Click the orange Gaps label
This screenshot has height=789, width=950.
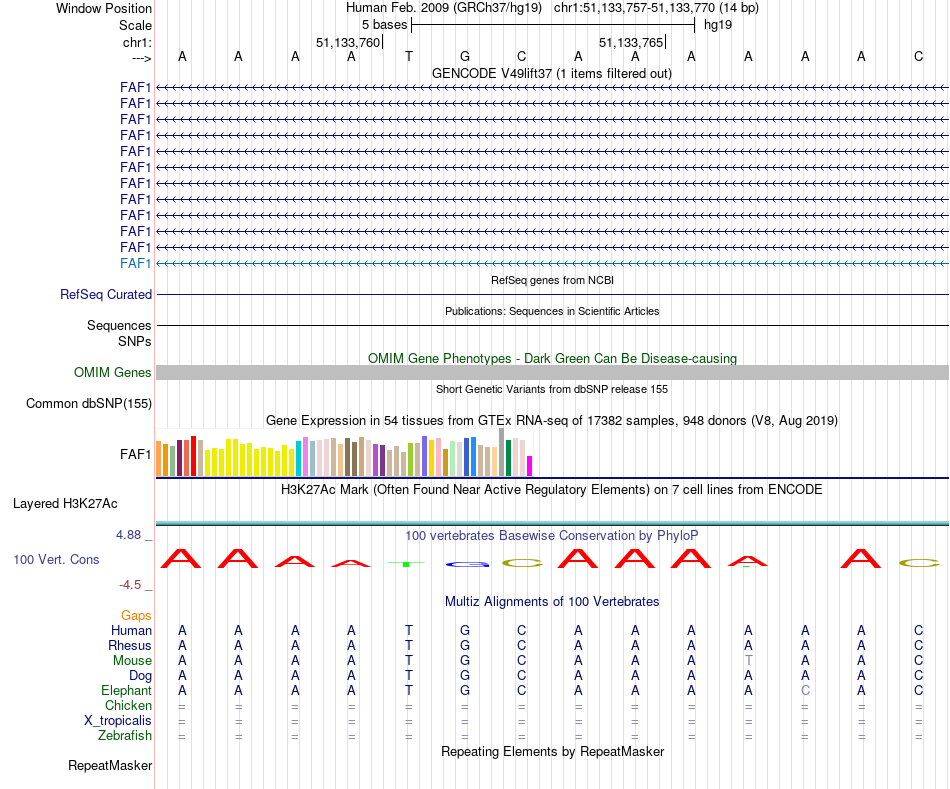[x=136, y=616]
